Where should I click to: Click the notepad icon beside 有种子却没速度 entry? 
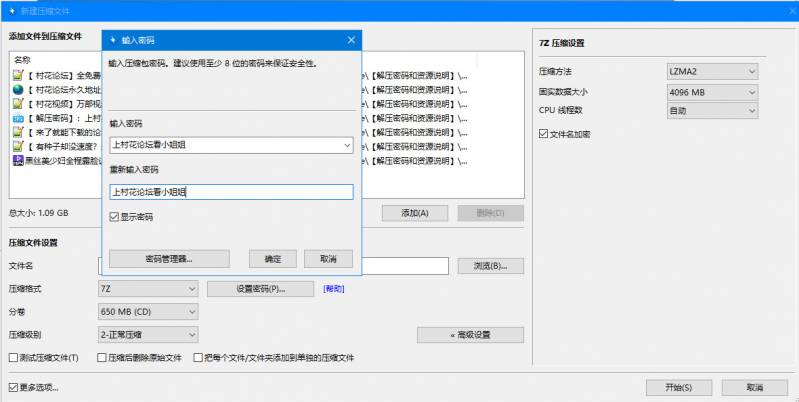(x=18, y=145)
